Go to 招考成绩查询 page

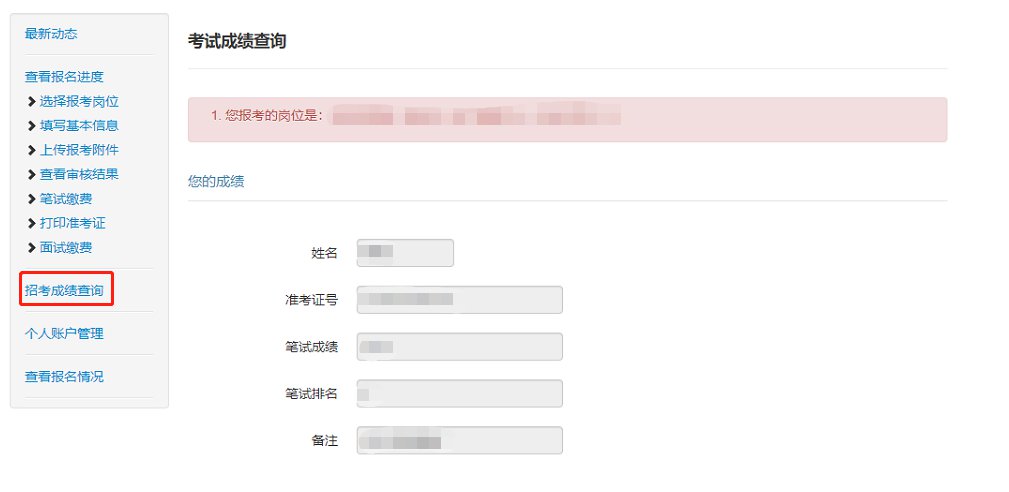coord(64,291)
